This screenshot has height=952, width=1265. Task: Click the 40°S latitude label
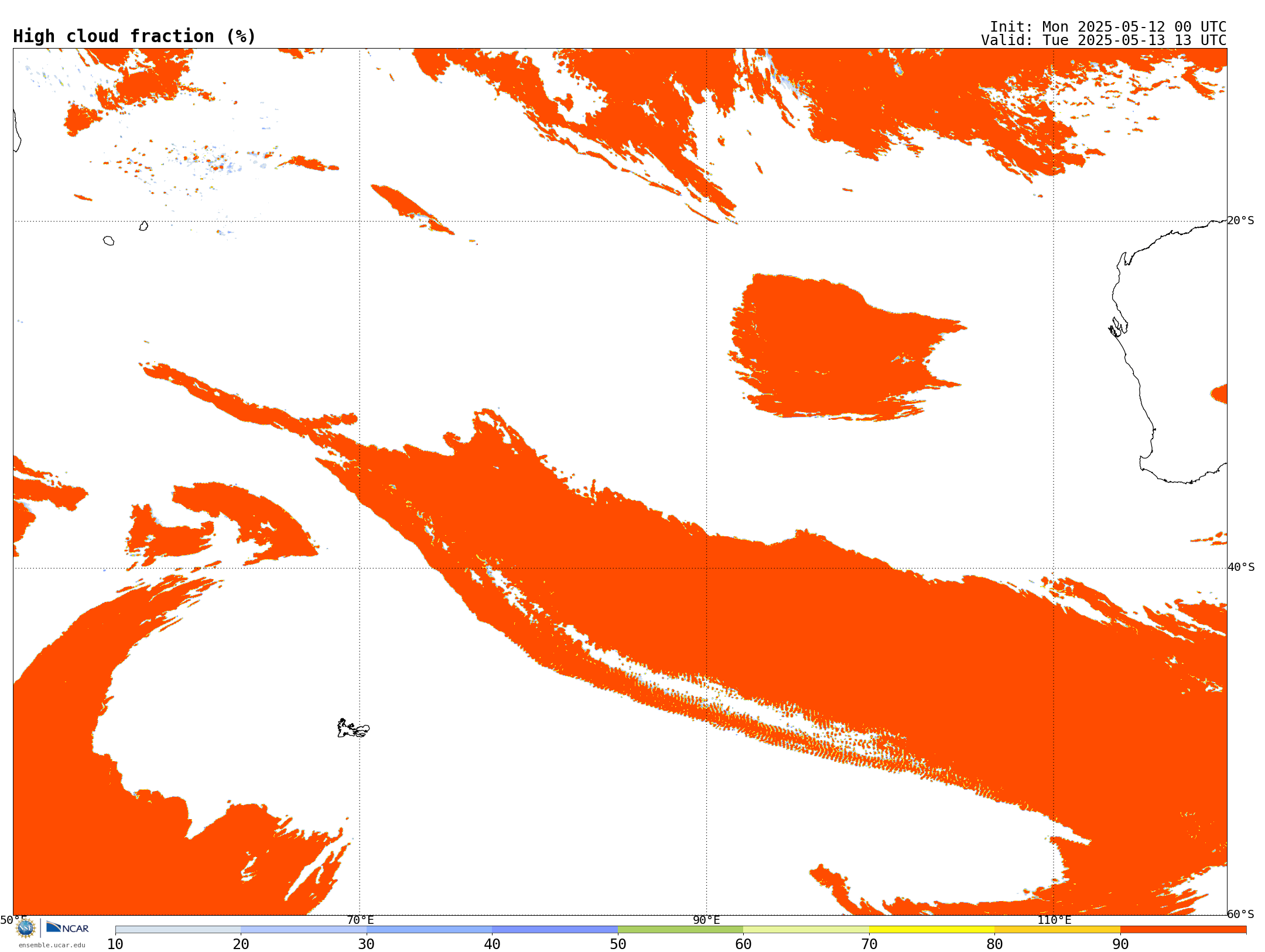(x=1241, y=567)
